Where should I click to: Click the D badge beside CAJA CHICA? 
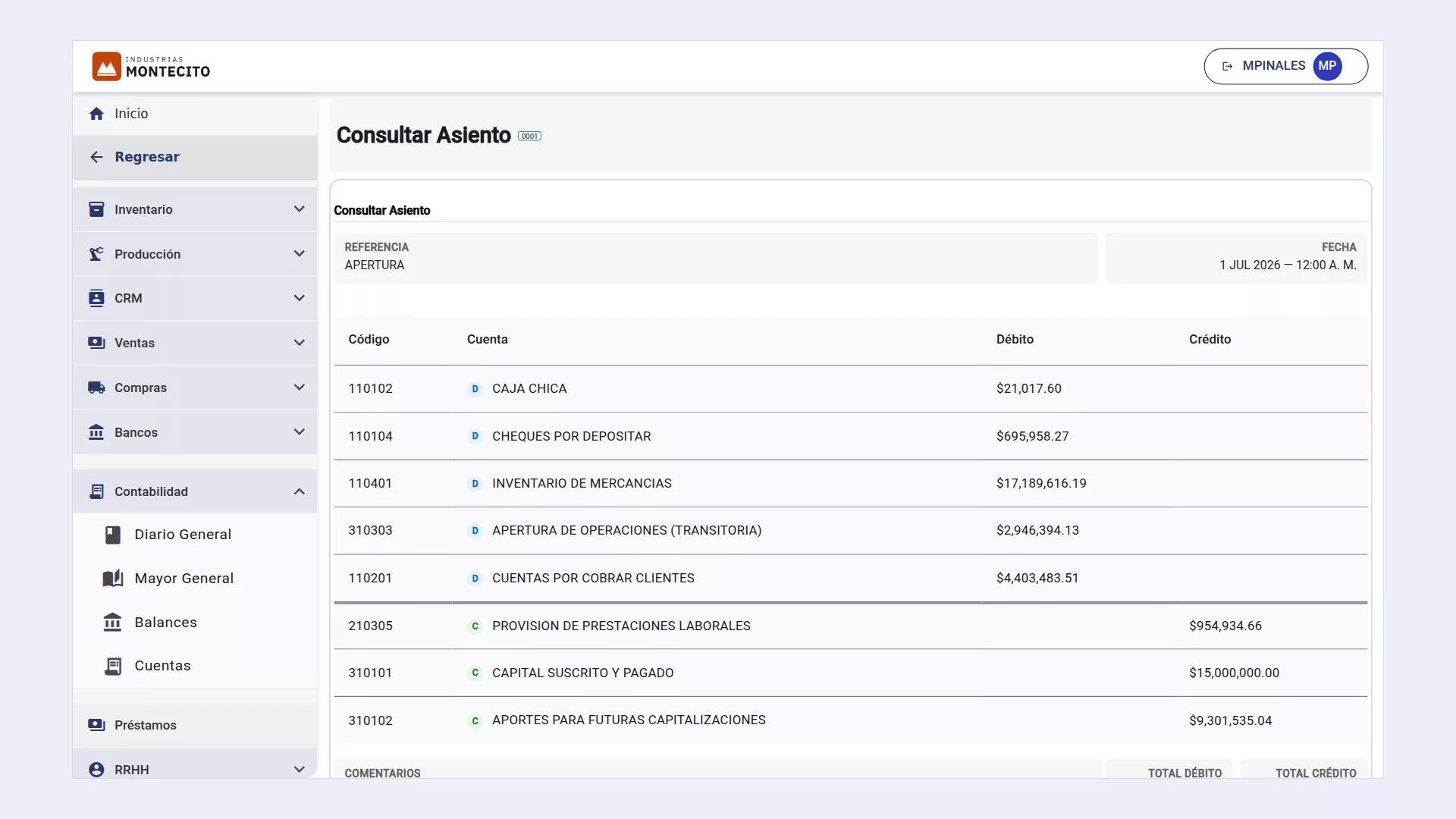point(475,389)
